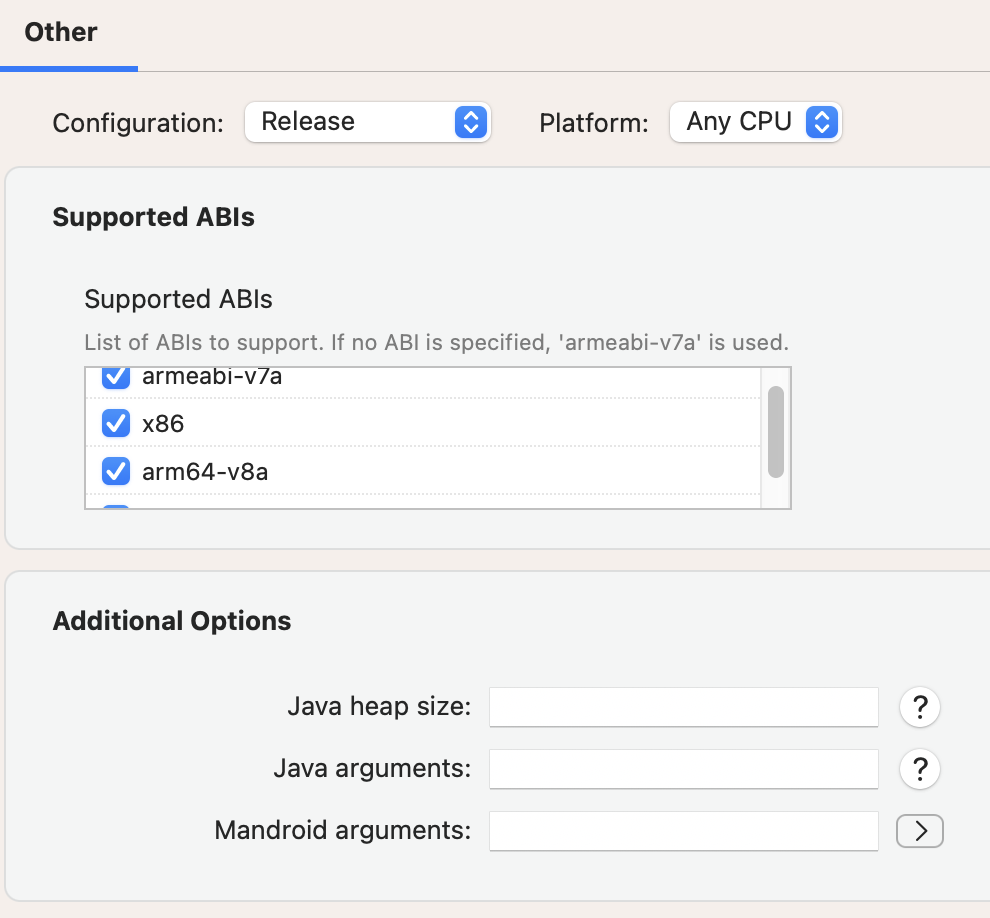Uncheck the armeabi-v7a ABI checkbox
The width and height of the screenshot is (990, 918).
(116, 377)
